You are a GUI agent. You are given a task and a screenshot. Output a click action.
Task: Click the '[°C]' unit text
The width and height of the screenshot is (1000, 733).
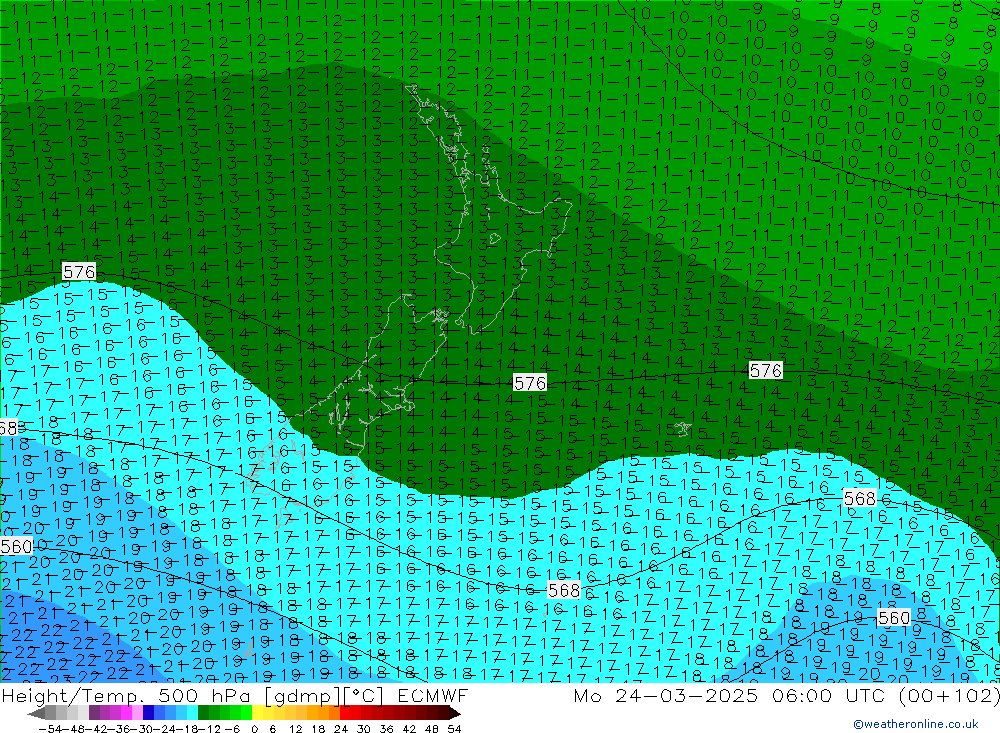pos(364,696)
